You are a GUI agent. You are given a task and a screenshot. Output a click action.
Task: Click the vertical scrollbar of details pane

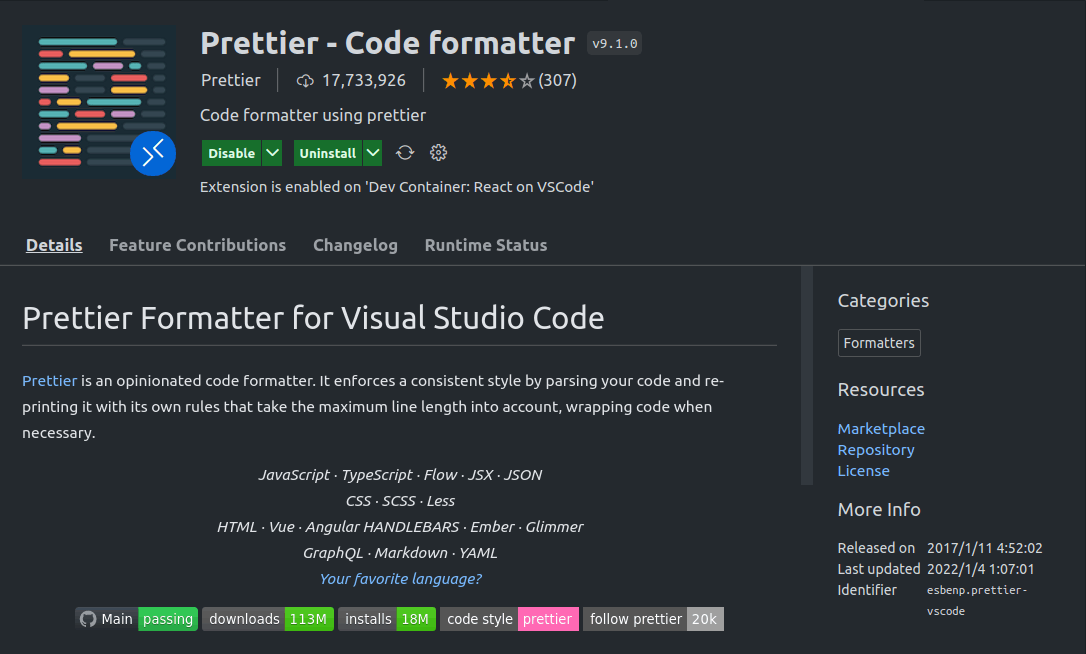pyautogui.click(x=807, y=375)
